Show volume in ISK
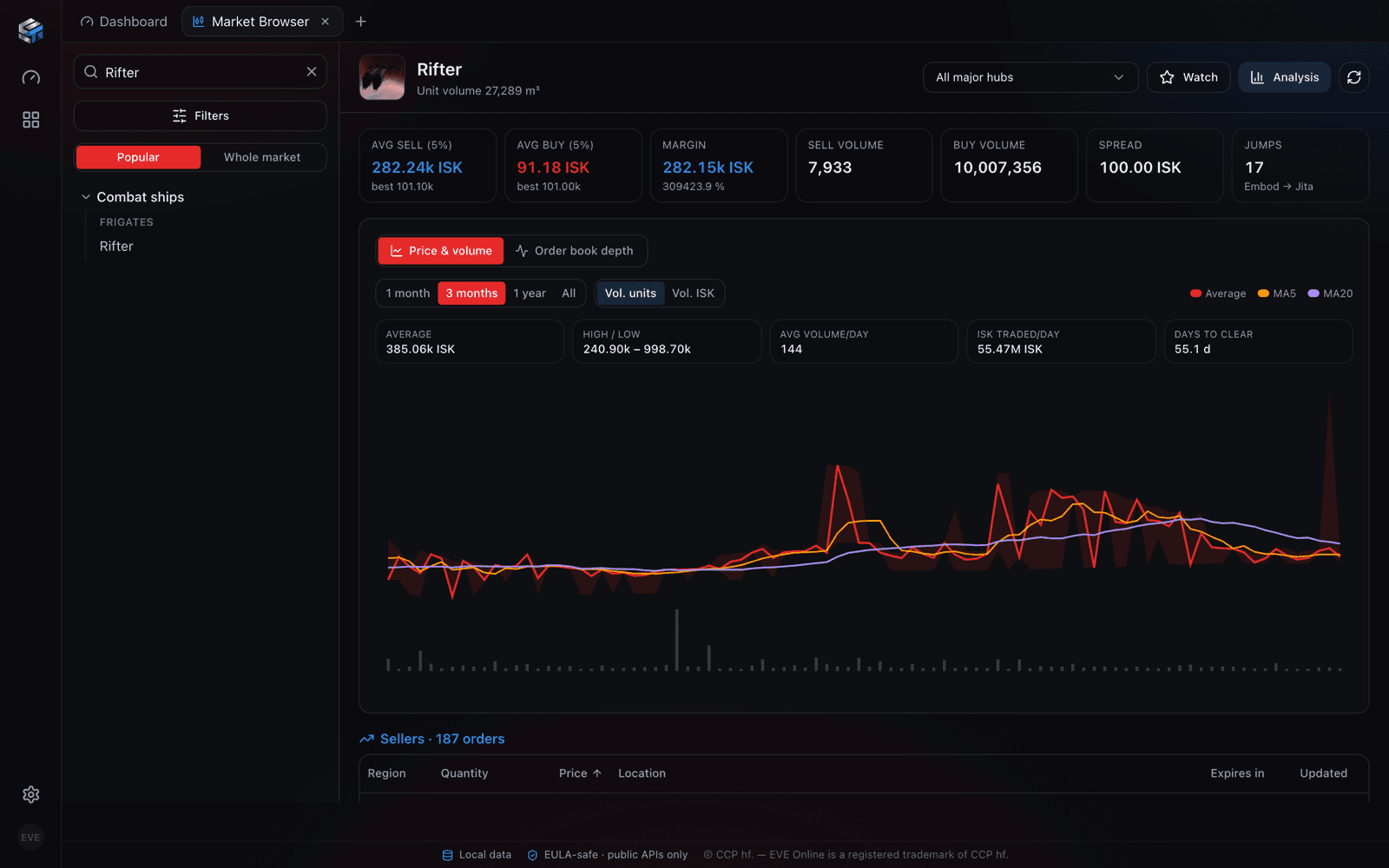1389x868 pixels. (693, 293)
